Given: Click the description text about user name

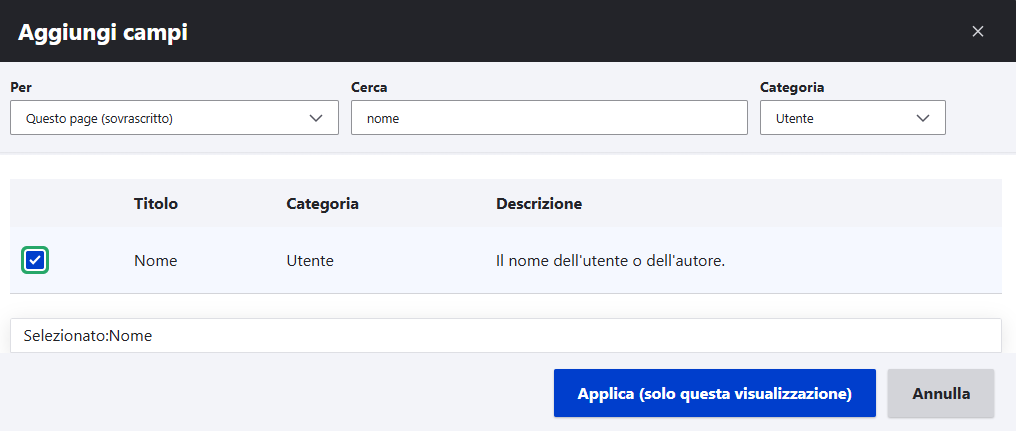Looking at the screenshot, I should 610,260.
